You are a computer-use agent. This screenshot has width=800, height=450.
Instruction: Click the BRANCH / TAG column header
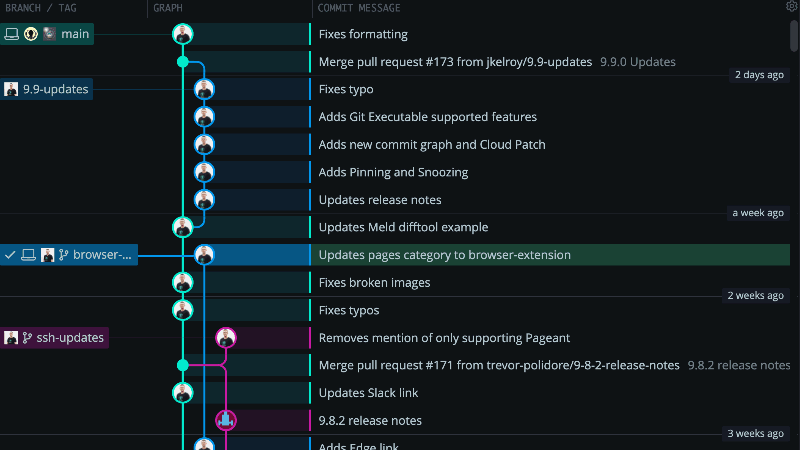click(x=41, y=8)
